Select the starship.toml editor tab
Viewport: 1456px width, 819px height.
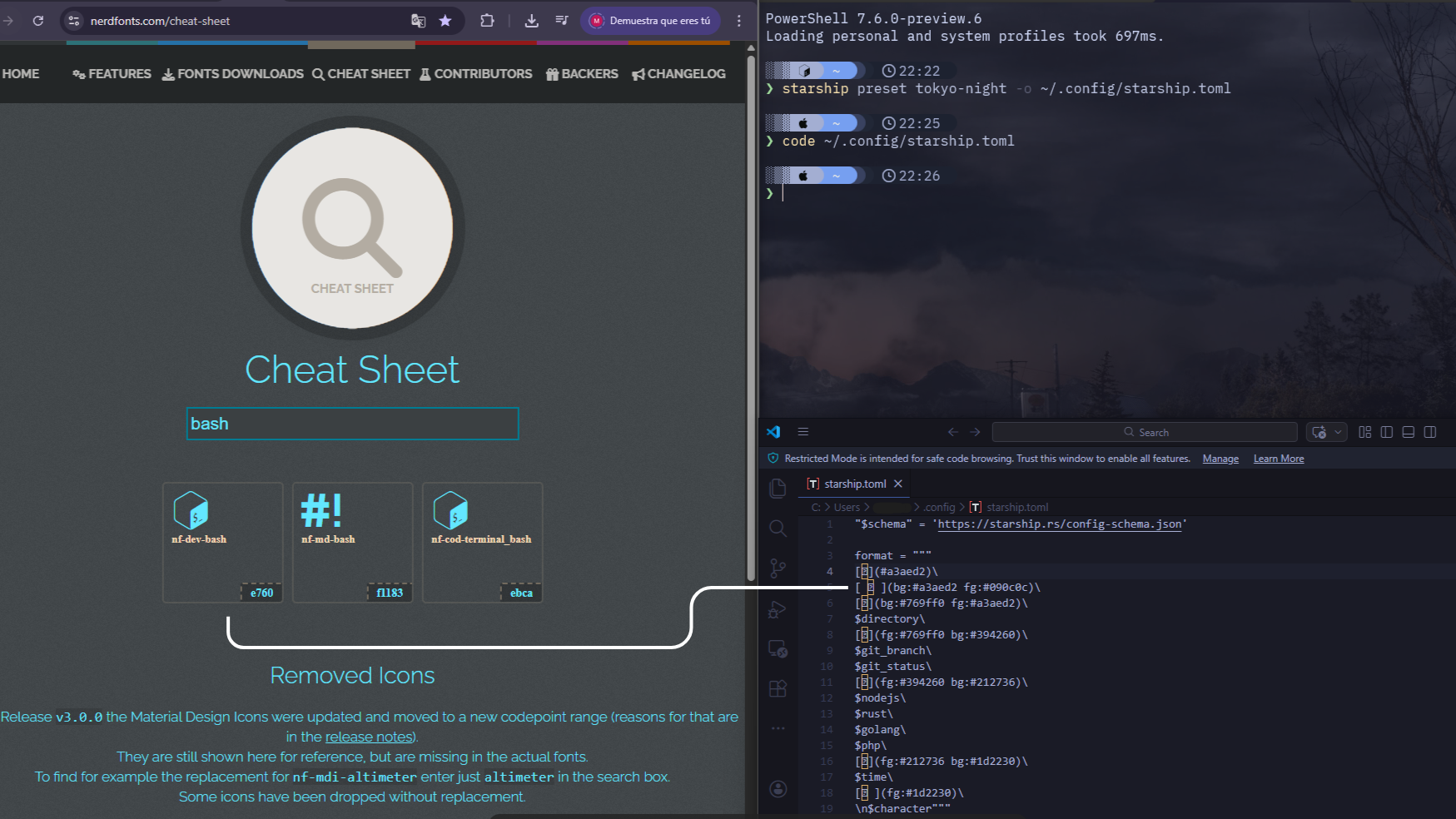(854, 484)
